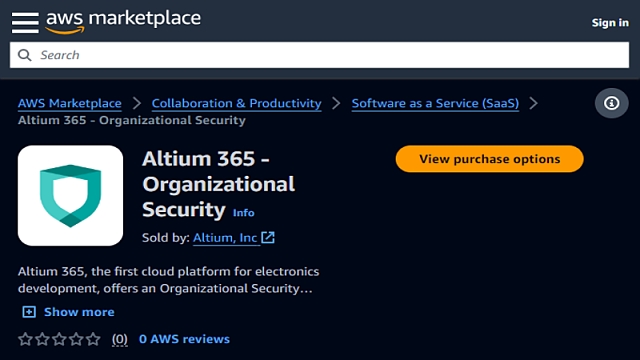Click the AWS Marketplace logo

pos(123,22)
